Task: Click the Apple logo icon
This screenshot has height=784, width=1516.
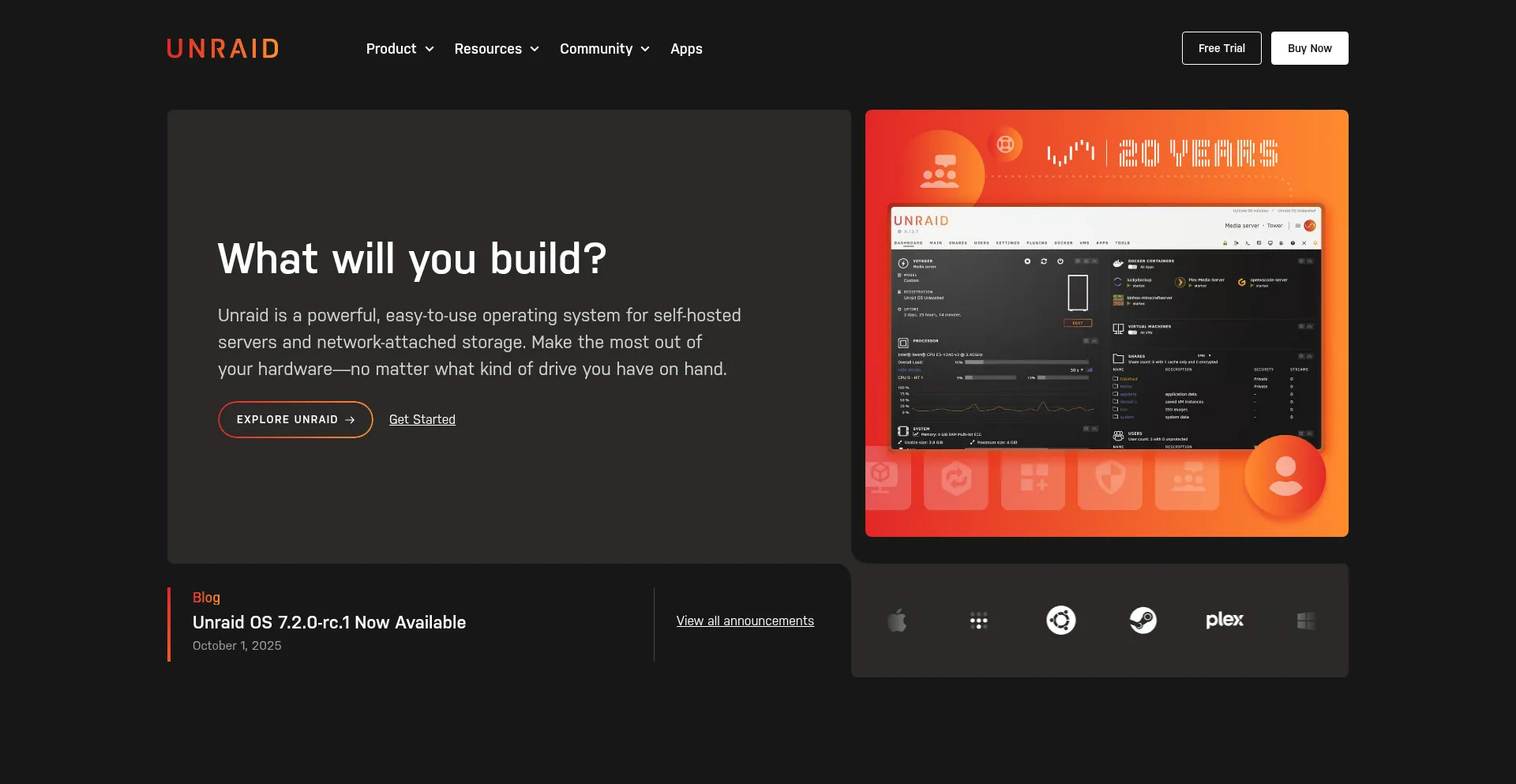Action: point(897,621)
